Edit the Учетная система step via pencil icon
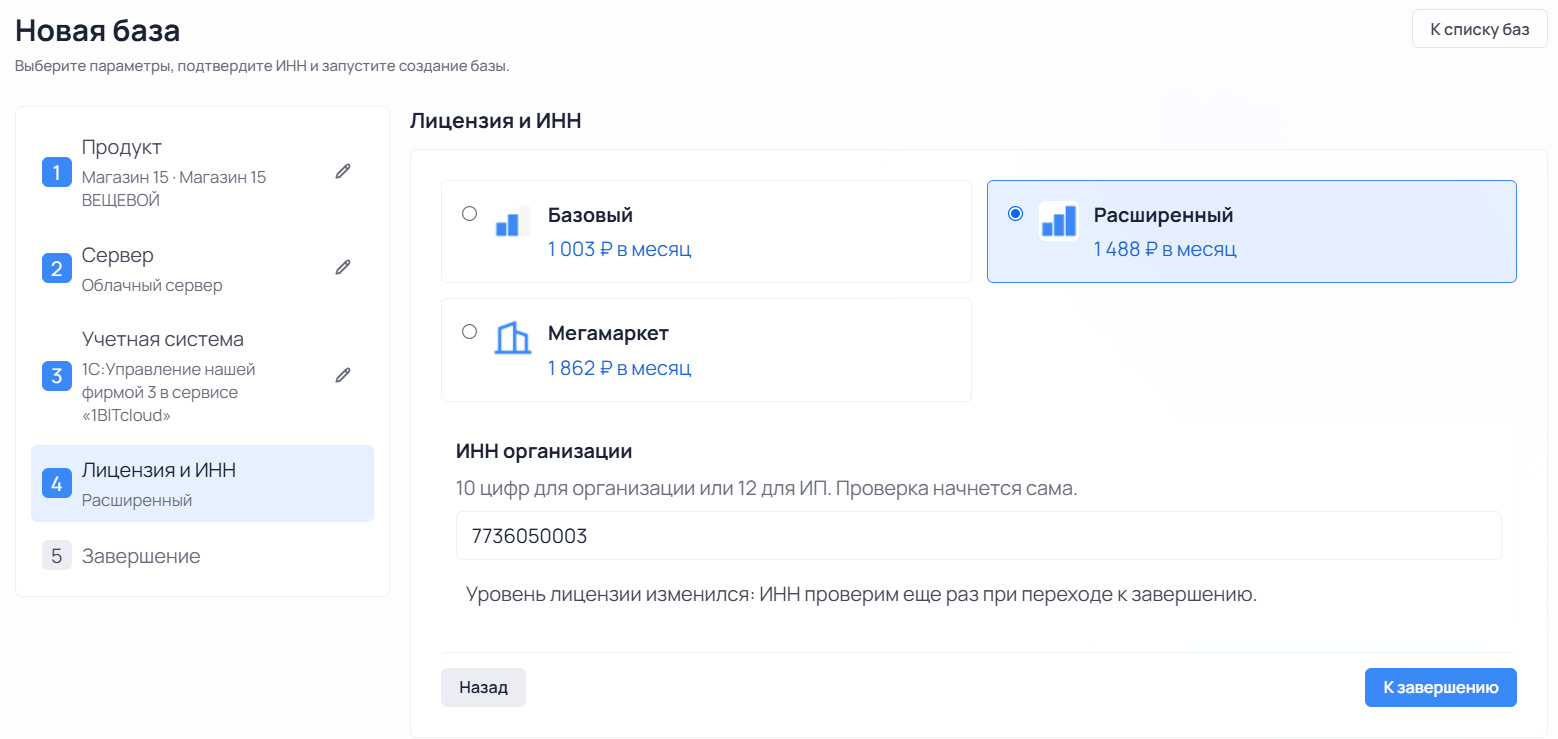Image resolution: width=1558 pixels, height=739 pixels. (343, 375)
